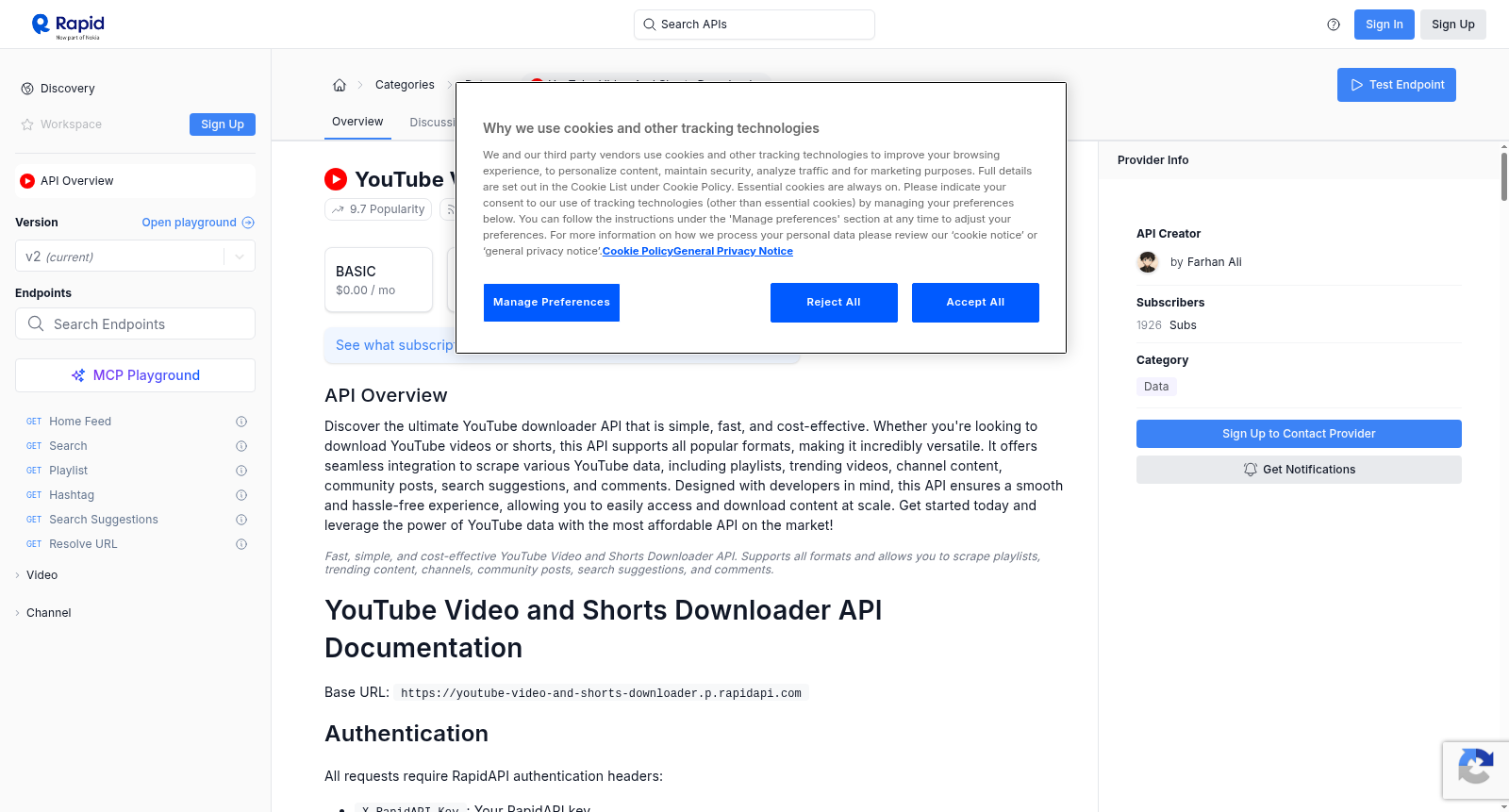The width and height of the screenshot is (1509, 812).
Task: Click the '1926 Subs' subscriber count
Action: pyautogui.click(x=1167, y=325)
